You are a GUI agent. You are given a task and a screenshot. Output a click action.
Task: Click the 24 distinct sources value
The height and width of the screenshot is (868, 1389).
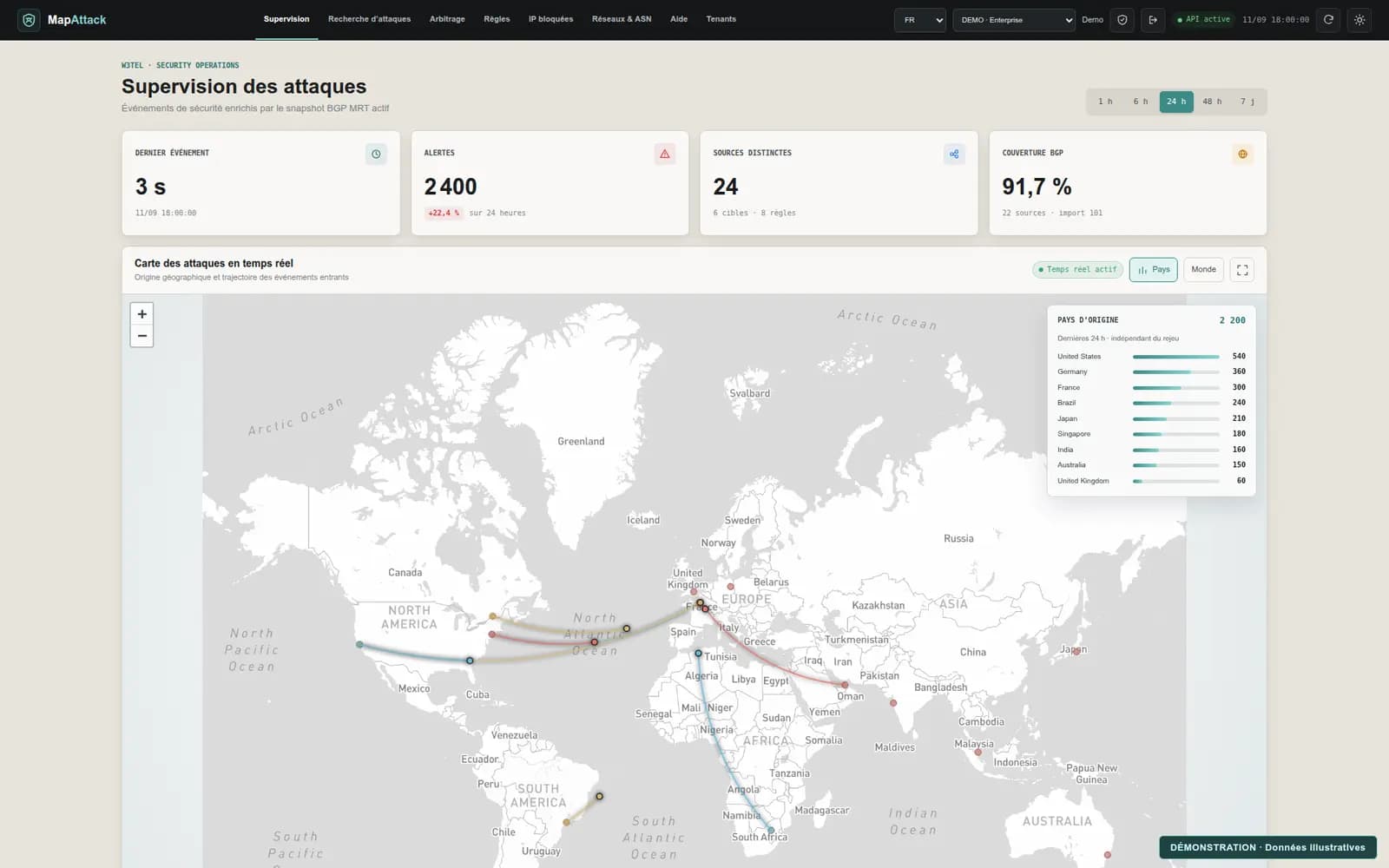point(726,187)
